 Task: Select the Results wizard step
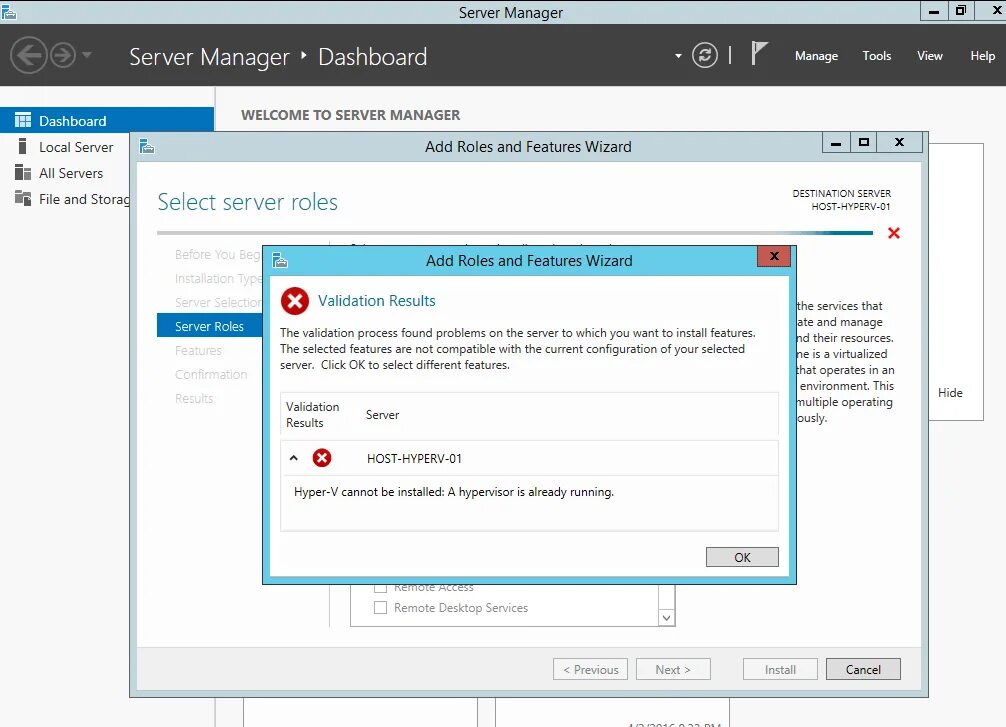[x=194, y=398]
